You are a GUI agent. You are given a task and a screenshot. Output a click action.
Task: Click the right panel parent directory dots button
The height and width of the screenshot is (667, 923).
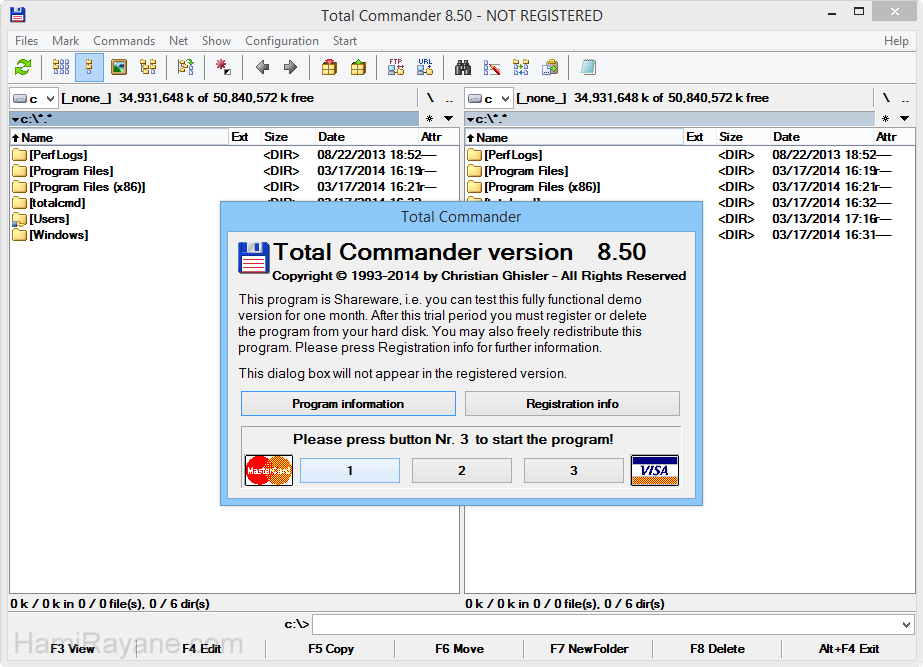click(905, 98)
